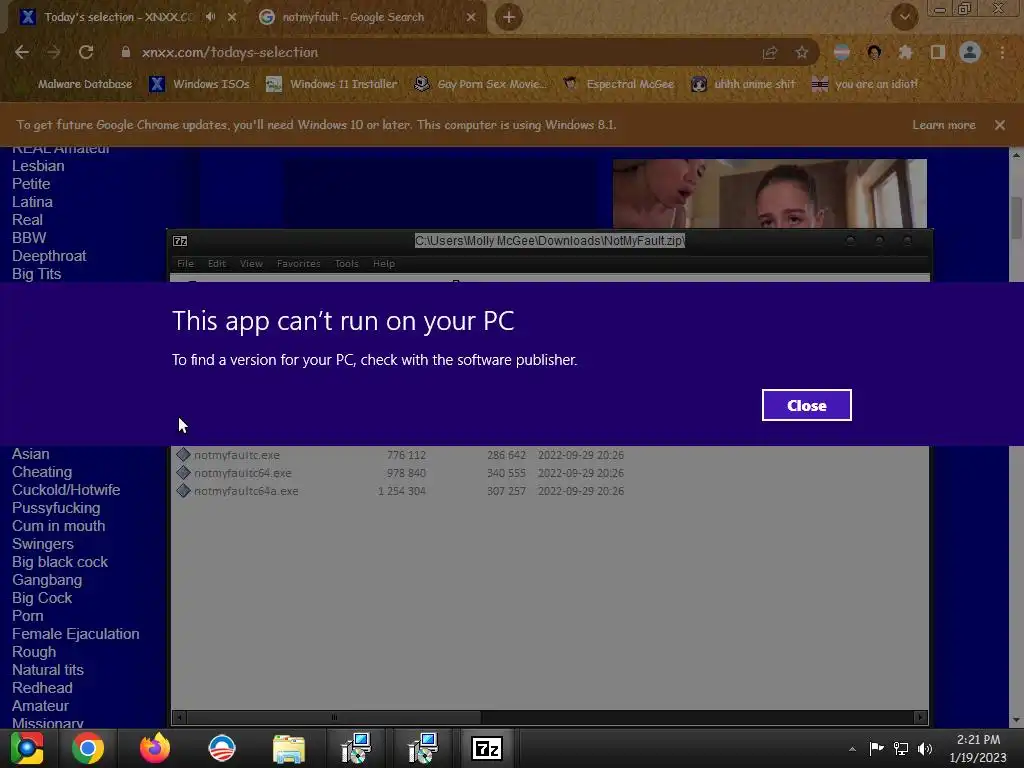Click the padlock site info icon
The width and height of the screenshot is (1024, 768).
tap(125, 52)
